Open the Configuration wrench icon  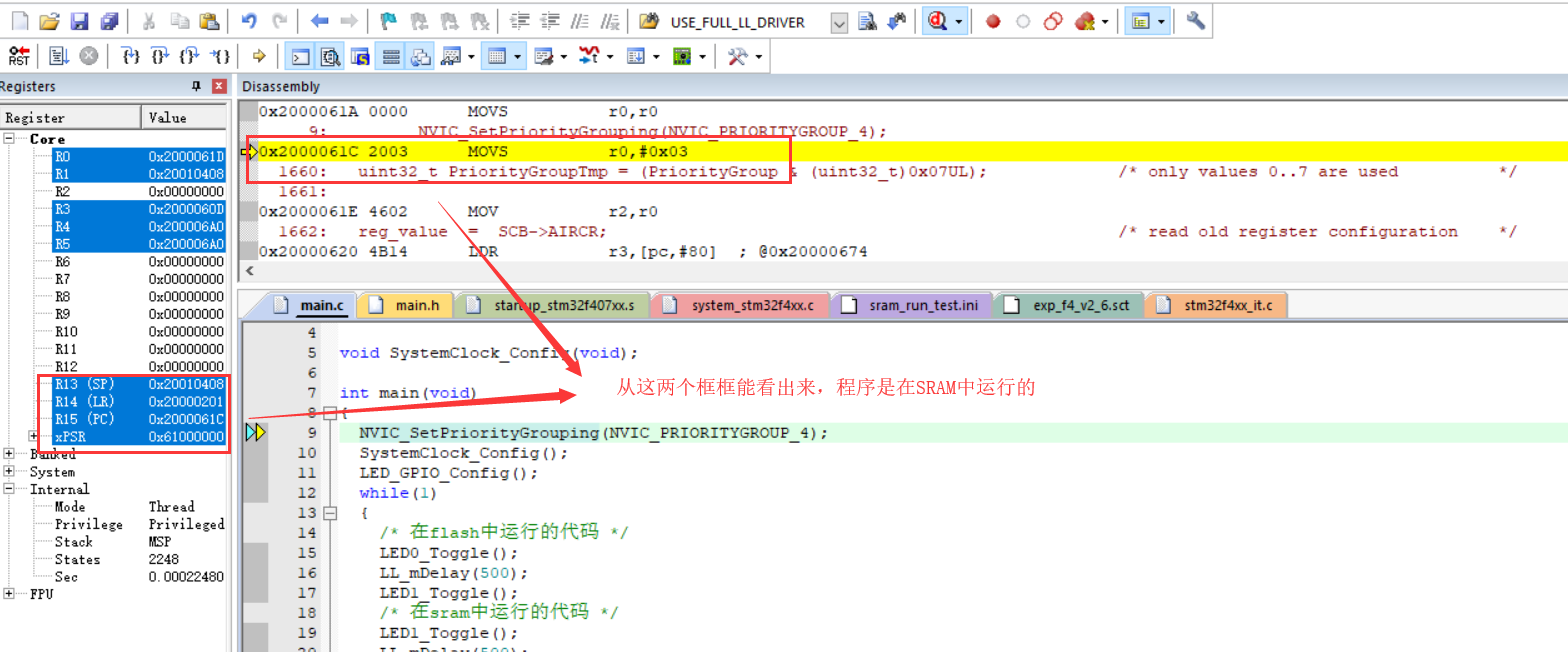pos(1195,21)
